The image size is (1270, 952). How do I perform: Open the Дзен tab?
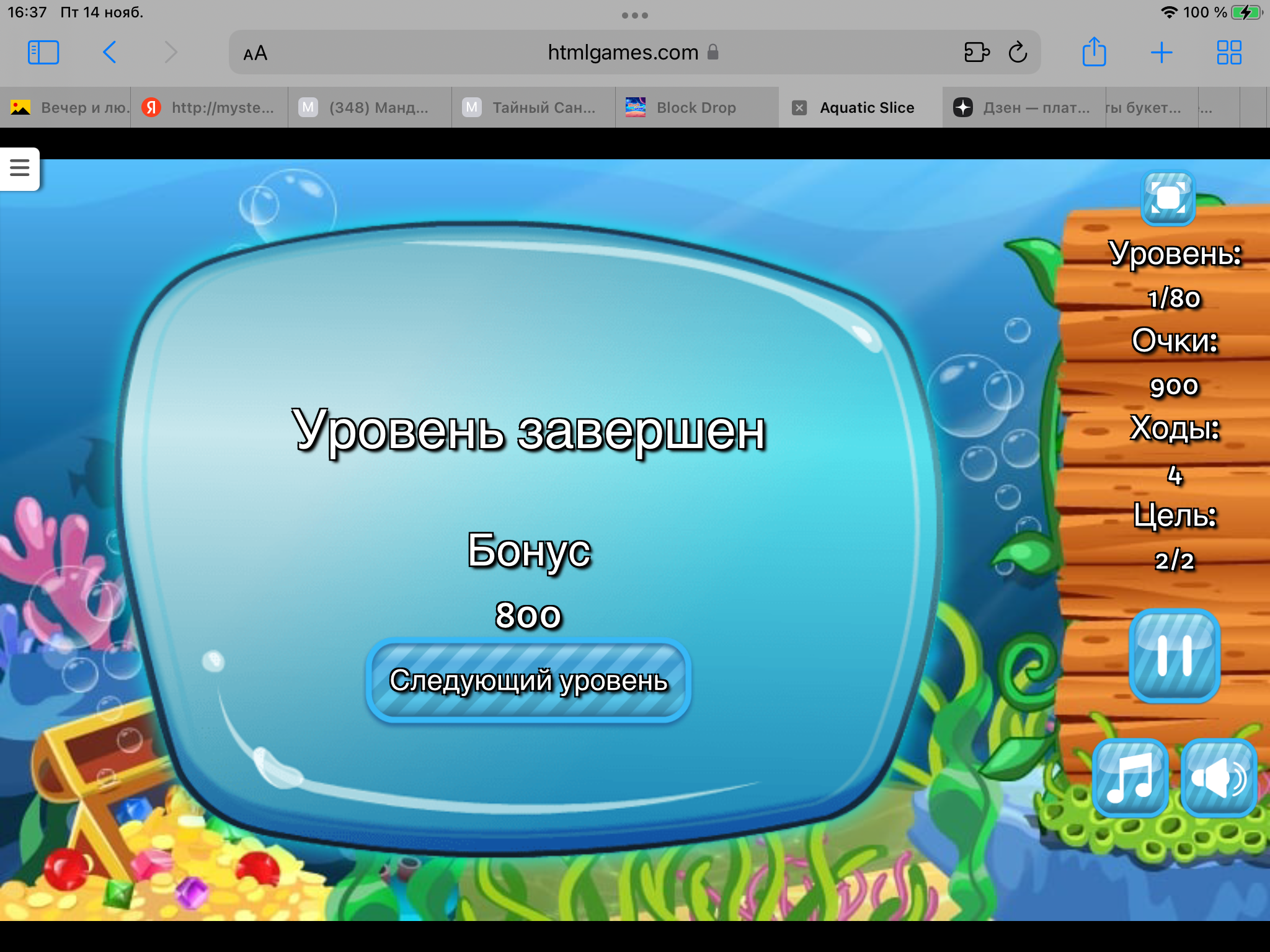click(x=1023, y=108)
